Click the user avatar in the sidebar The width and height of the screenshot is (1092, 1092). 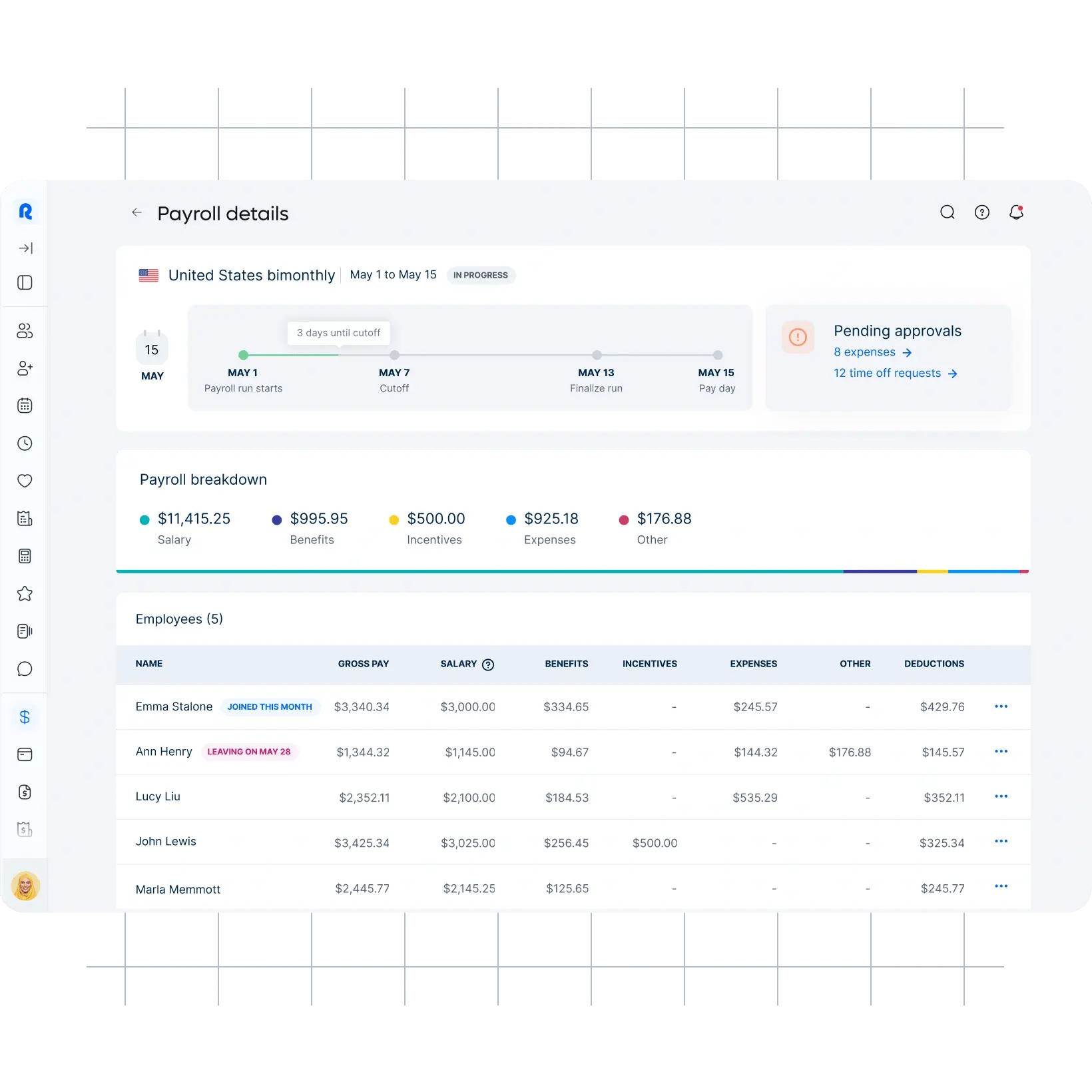coord(25,886)
